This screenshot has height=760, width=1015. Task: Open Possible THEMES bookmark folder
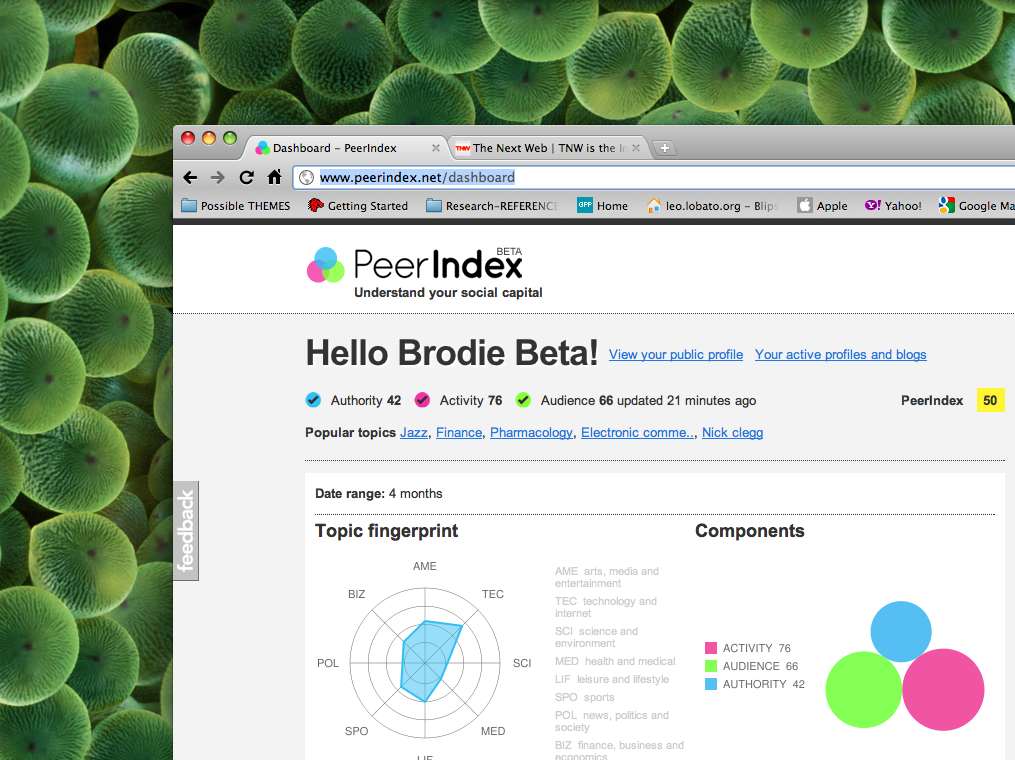236,206
